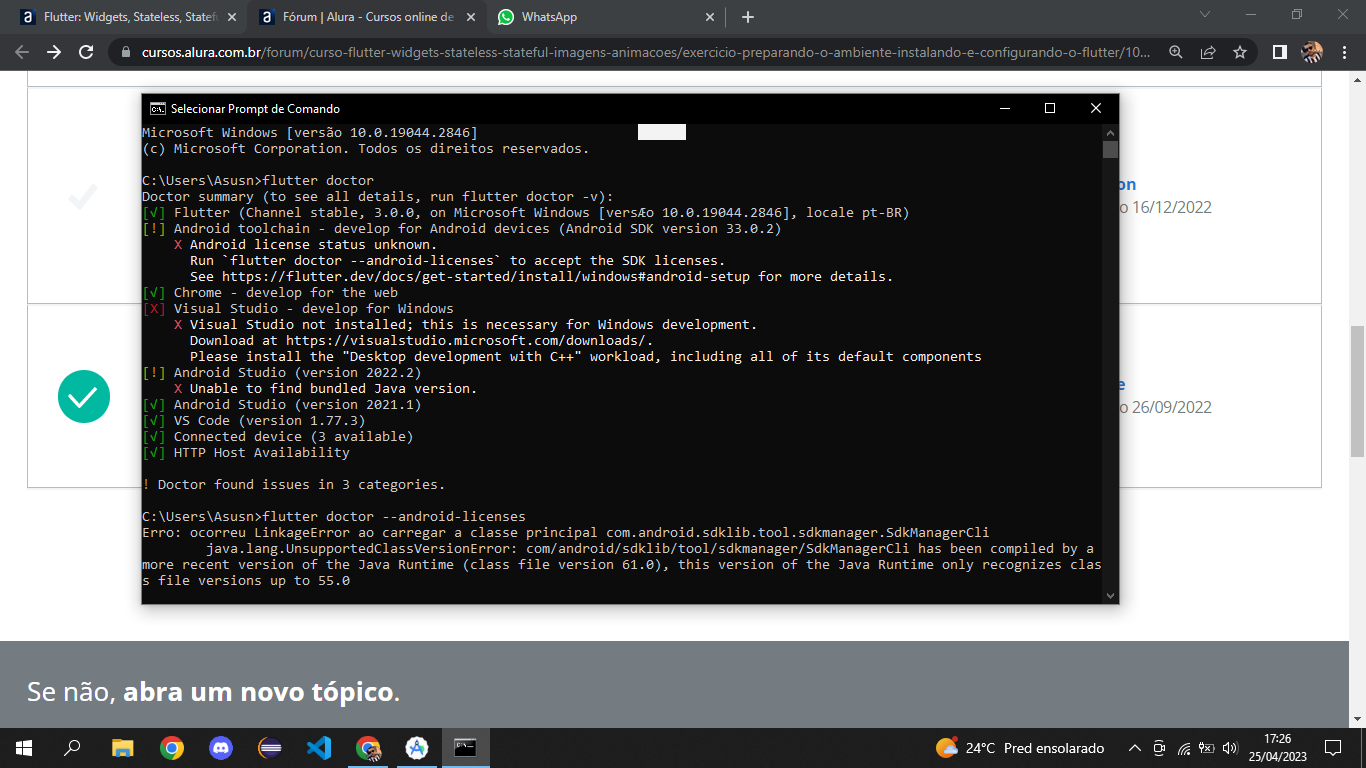Open the zoom magnifier icon in address bar
This screenshot has width=1366, height=768.
tap(1176, 52)
